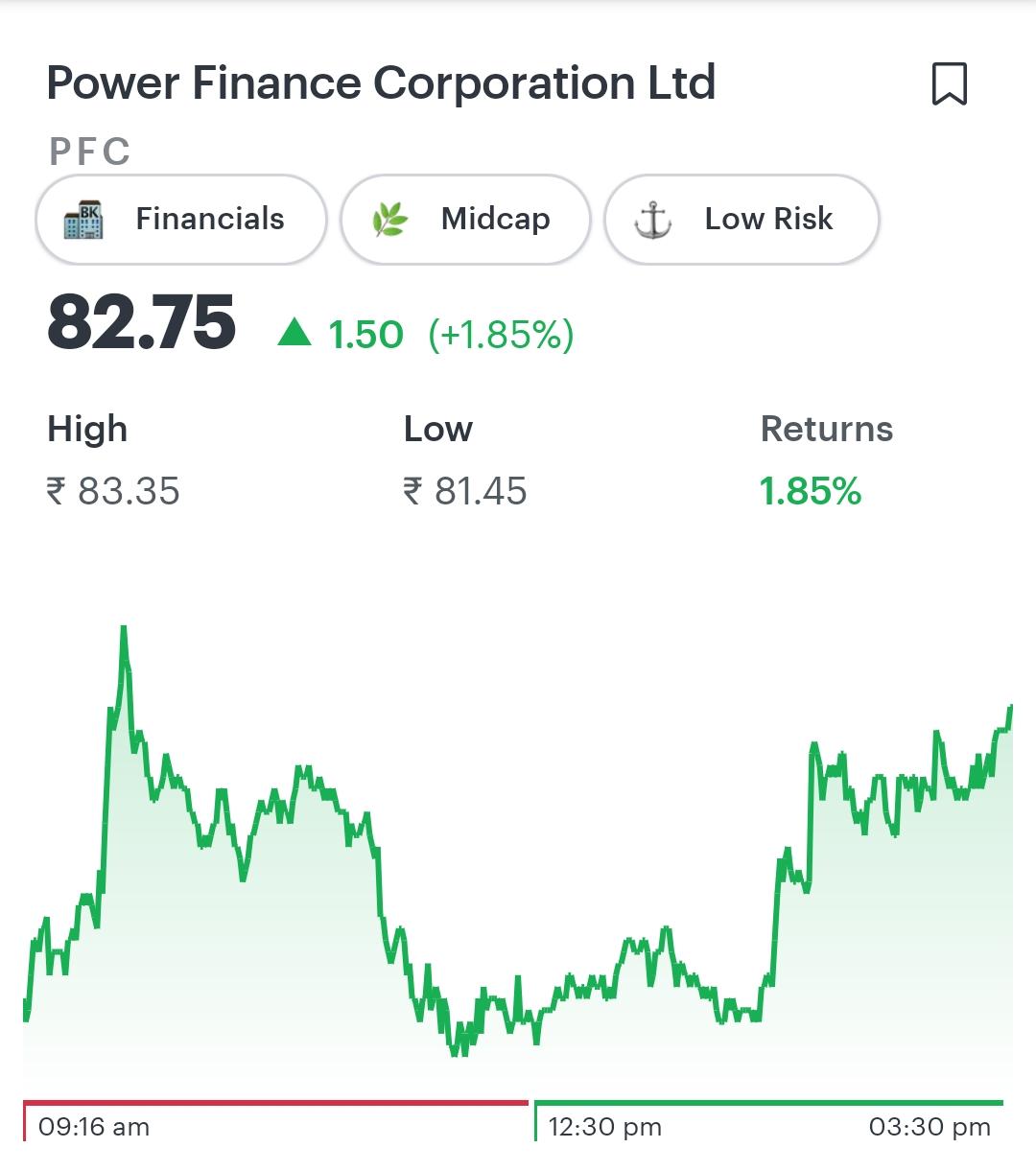The height and width of the screenshot is (1171, 1036).
Task: Click the 09:16 am timeline marker
Action: (94, 1127)
